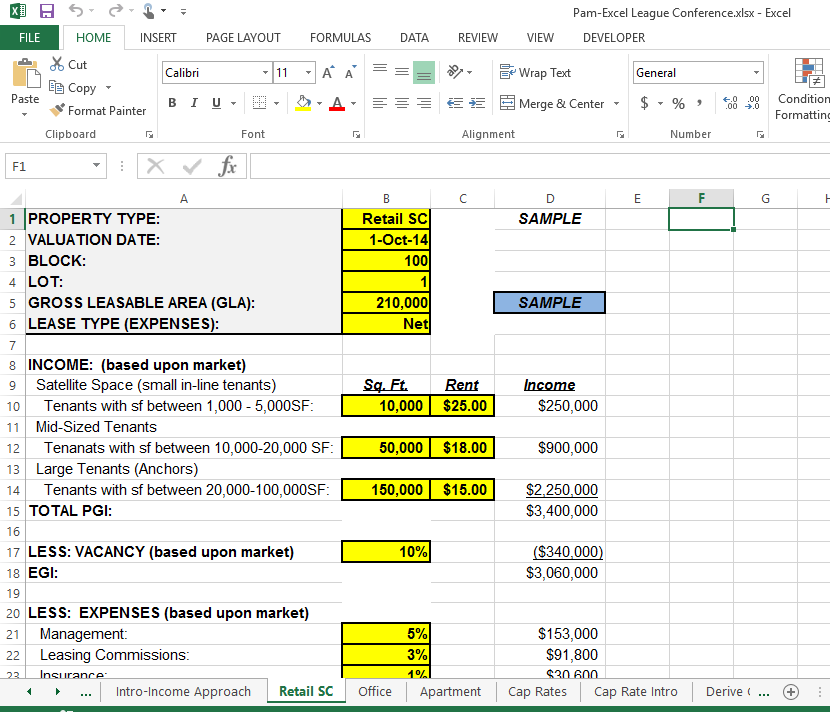The width and height of the screenshot is (830, 712).
Task: Switch to the Office sheet tab
Action: (x=375, y=691)
